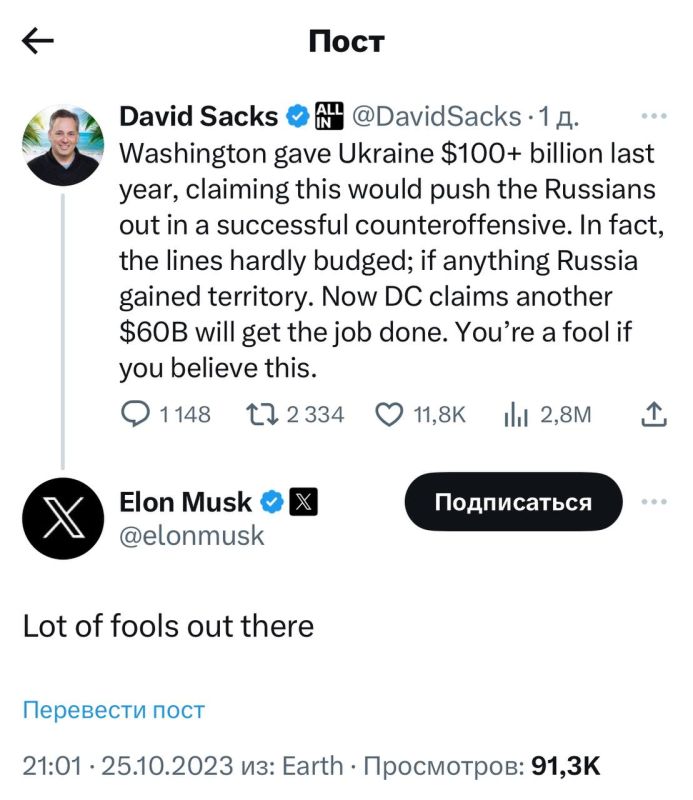Open the post analytics bar icon

click(516, 413)
